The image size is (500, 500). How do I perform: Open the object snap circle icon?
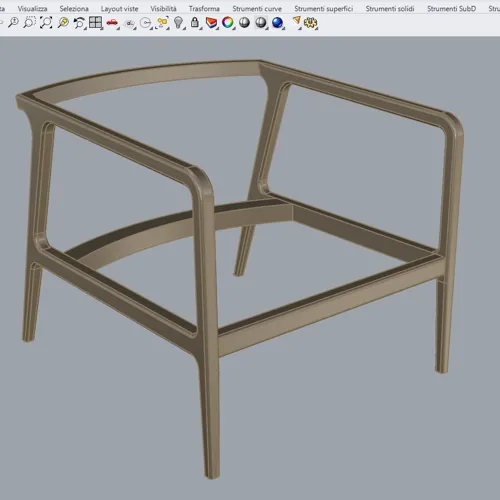click(146, 23)
